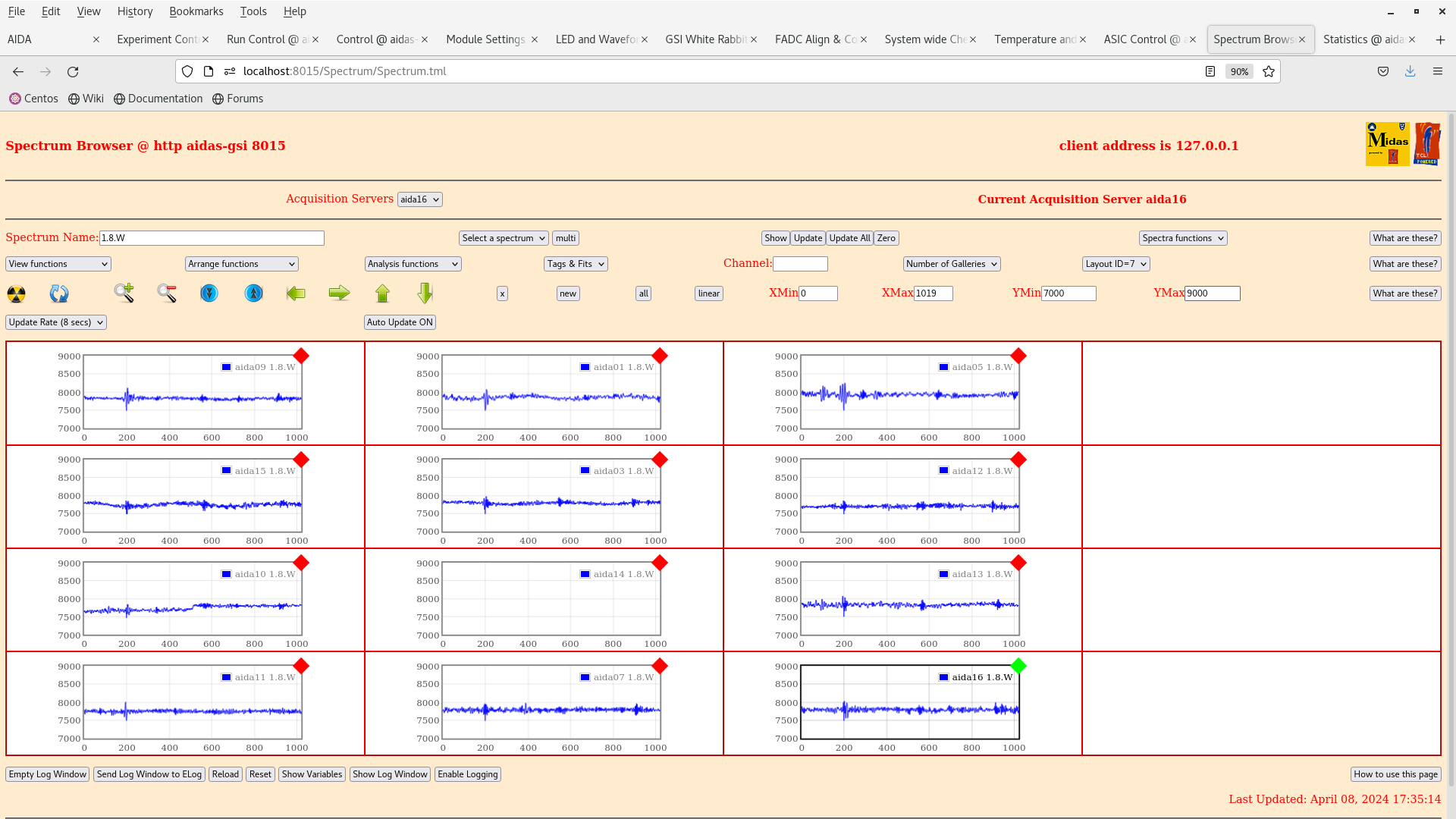The image size is (1456, 819).
Task: Click the Show Log Window button
Action: (390, 774)
